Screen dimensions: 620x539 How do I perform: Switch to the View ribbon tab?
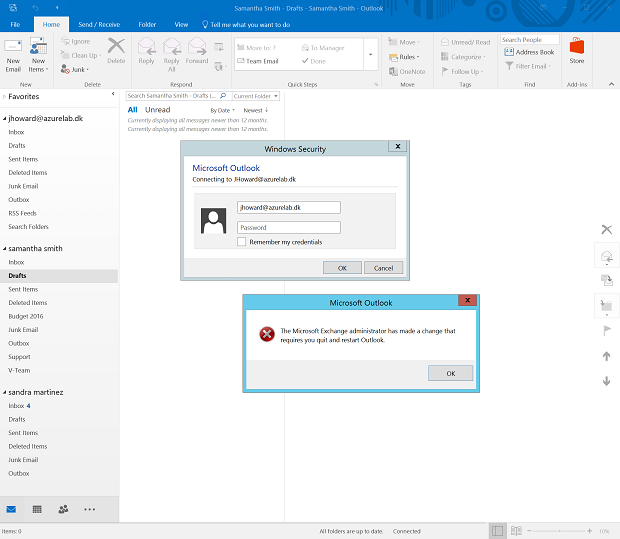(x=181, y=25)
